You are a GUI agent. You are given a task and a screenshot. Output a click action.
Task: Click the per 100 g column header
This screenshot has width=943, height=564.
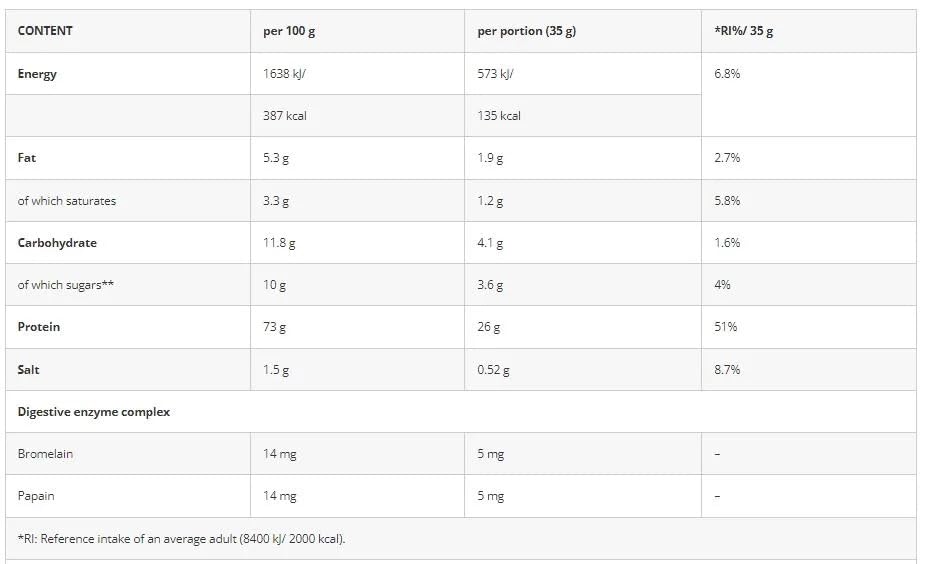[289, 31]
